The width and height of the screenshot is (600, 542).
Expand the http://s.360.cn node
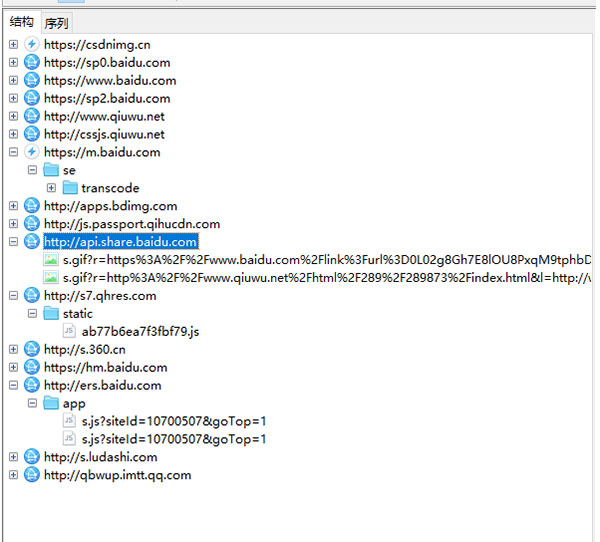[x=13, y=349]
